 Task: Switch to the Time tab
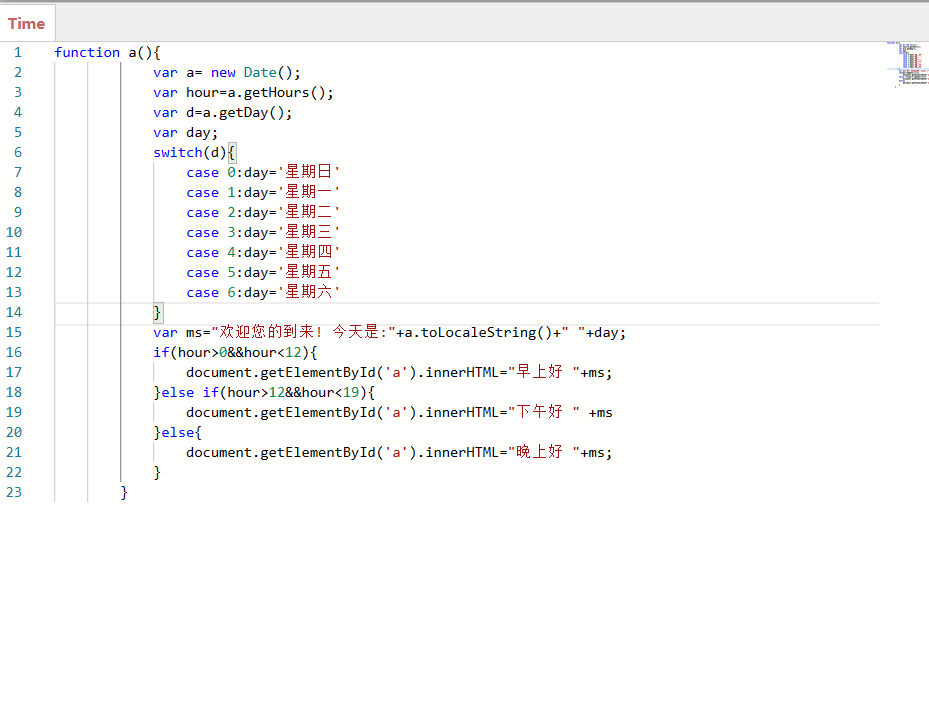pyautogui.click(x=27, y=23)
